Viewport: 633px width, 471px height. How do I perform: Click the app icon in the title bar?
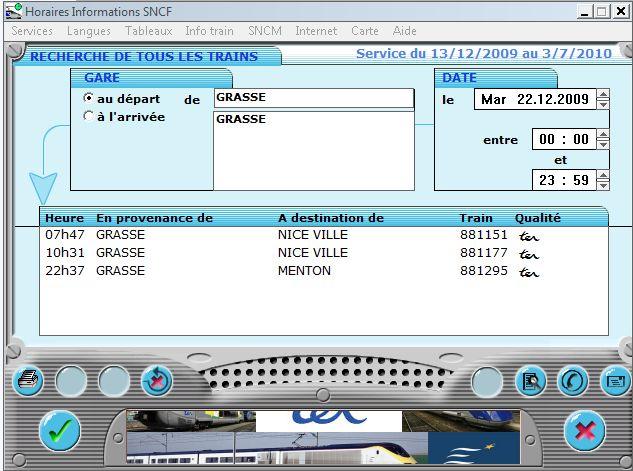click(14, 11)
